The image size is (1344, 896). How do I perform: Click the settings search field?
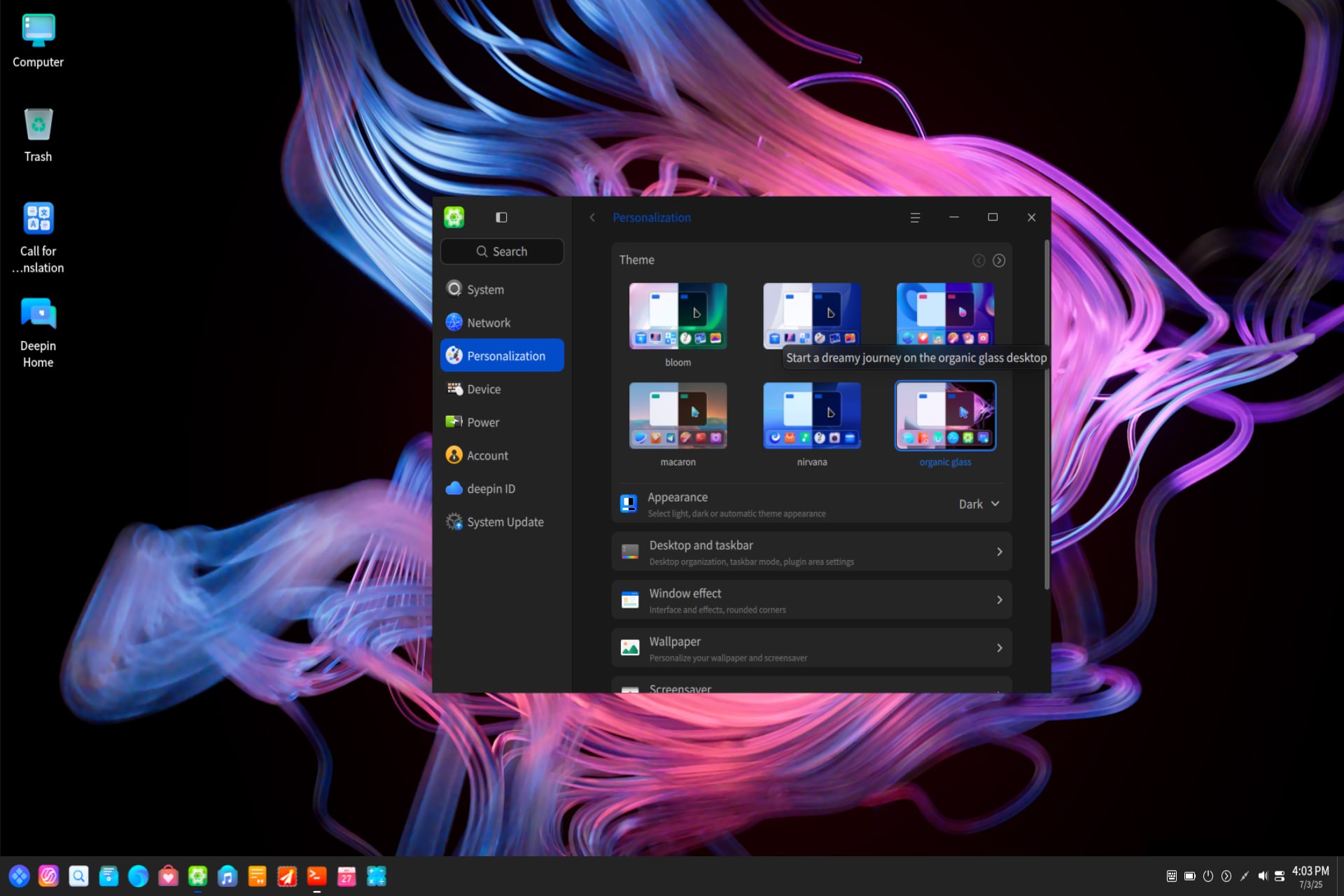[x=501, y=251]
